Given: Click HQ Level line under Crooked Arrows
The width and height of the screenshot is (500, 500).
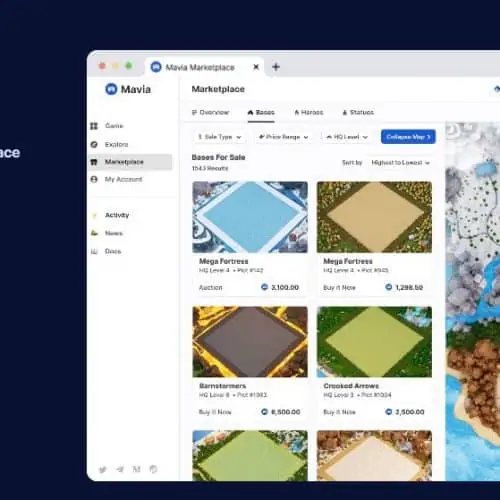Looking at the screenshot, I should (x=357, y=395).
